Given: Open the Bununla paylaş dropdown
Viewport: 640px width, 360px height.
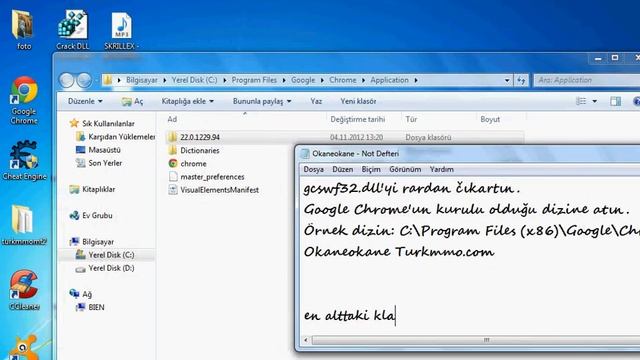Looking at the screenshot, I should click(262, 101).
